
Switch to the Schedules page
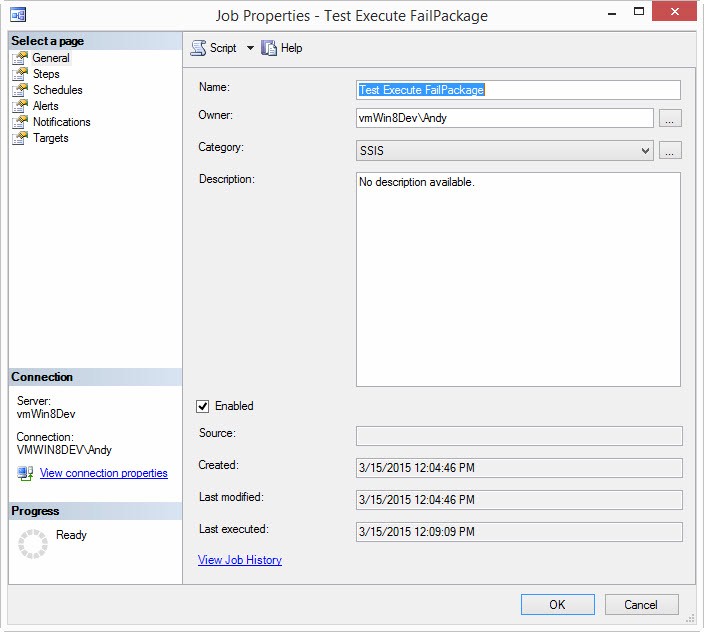pyautogui.click(x=57, y=90)
